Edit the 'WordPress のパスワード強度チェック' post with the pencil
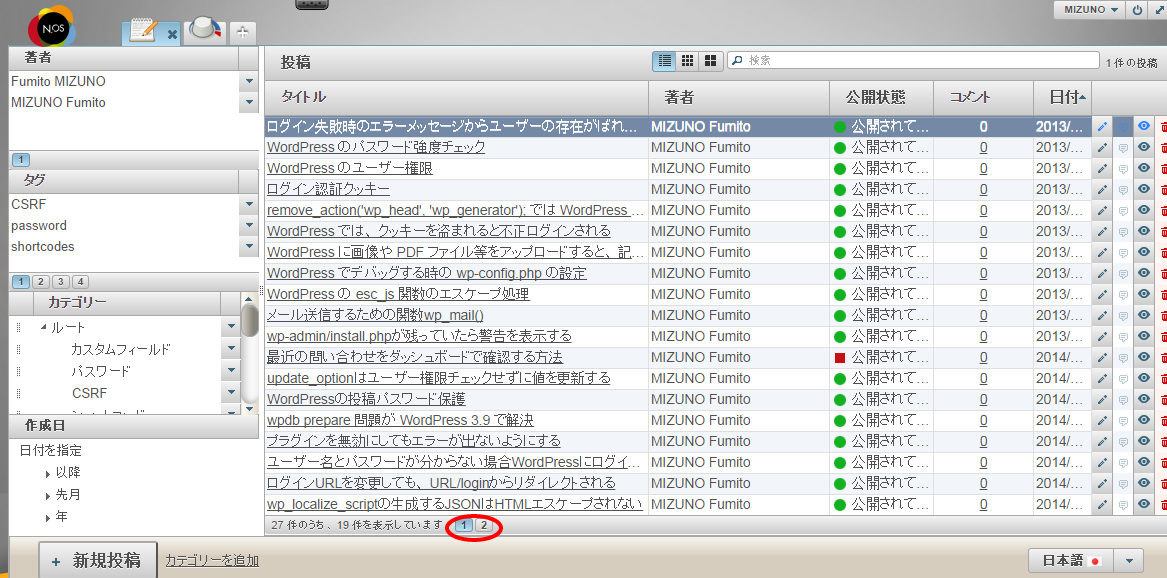This screenshot has width=1167, height=578. (x=1102, y=148)
